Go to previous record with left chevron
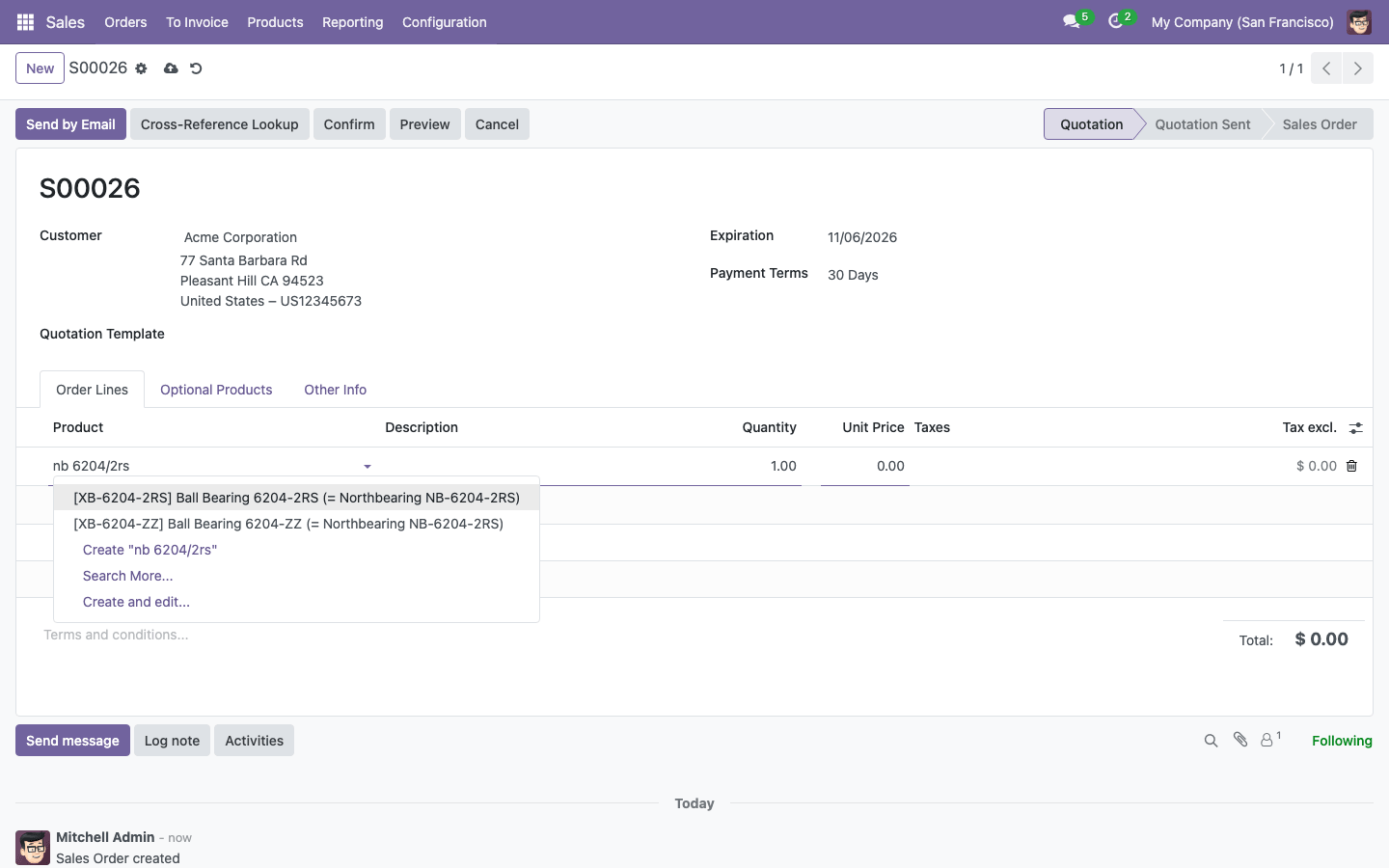The width and height of the screenshot is (1389, 868). tap(1326, 68)
